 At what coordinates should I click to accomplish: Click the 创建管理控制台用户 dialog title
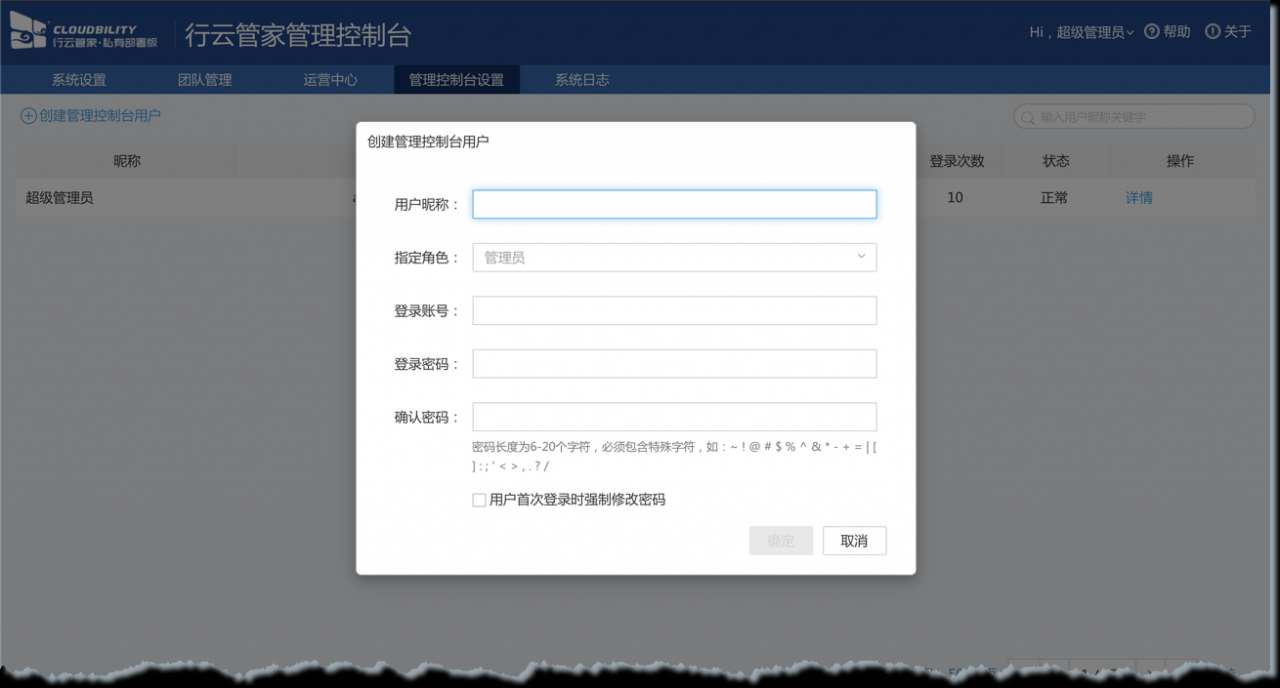pyautogui.click(x=428, y=142)
